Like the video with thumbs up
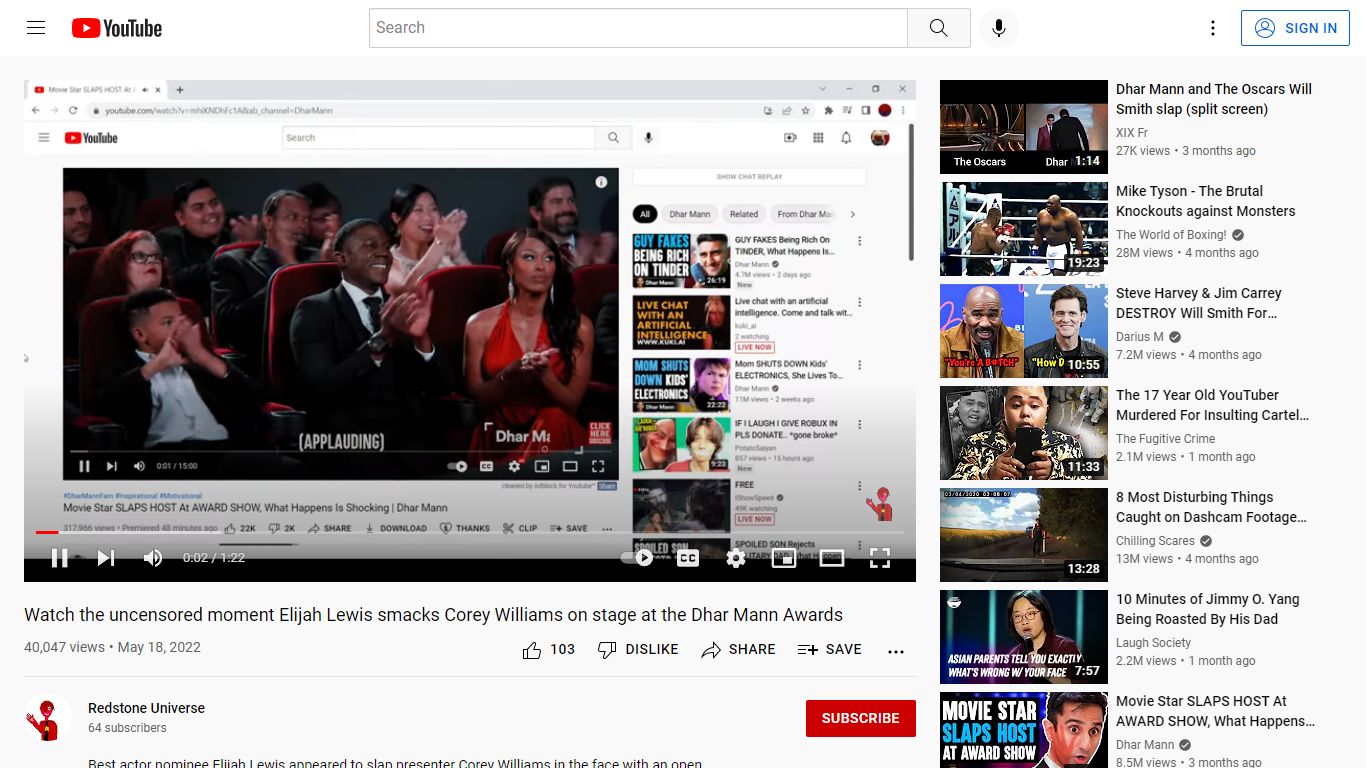The image size is (1366, 768). point(532,650)
